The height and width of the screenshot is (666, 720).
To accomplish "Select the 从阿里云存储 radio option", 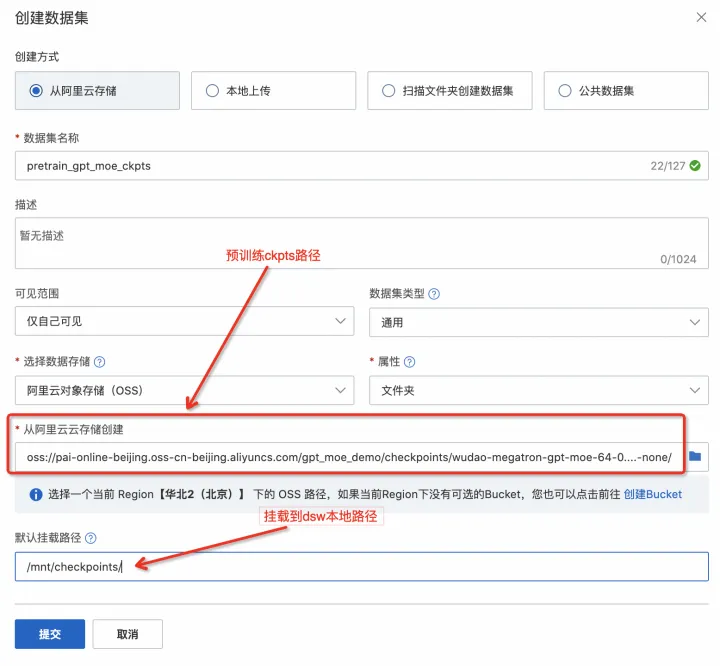I will [x=37, y=91].
